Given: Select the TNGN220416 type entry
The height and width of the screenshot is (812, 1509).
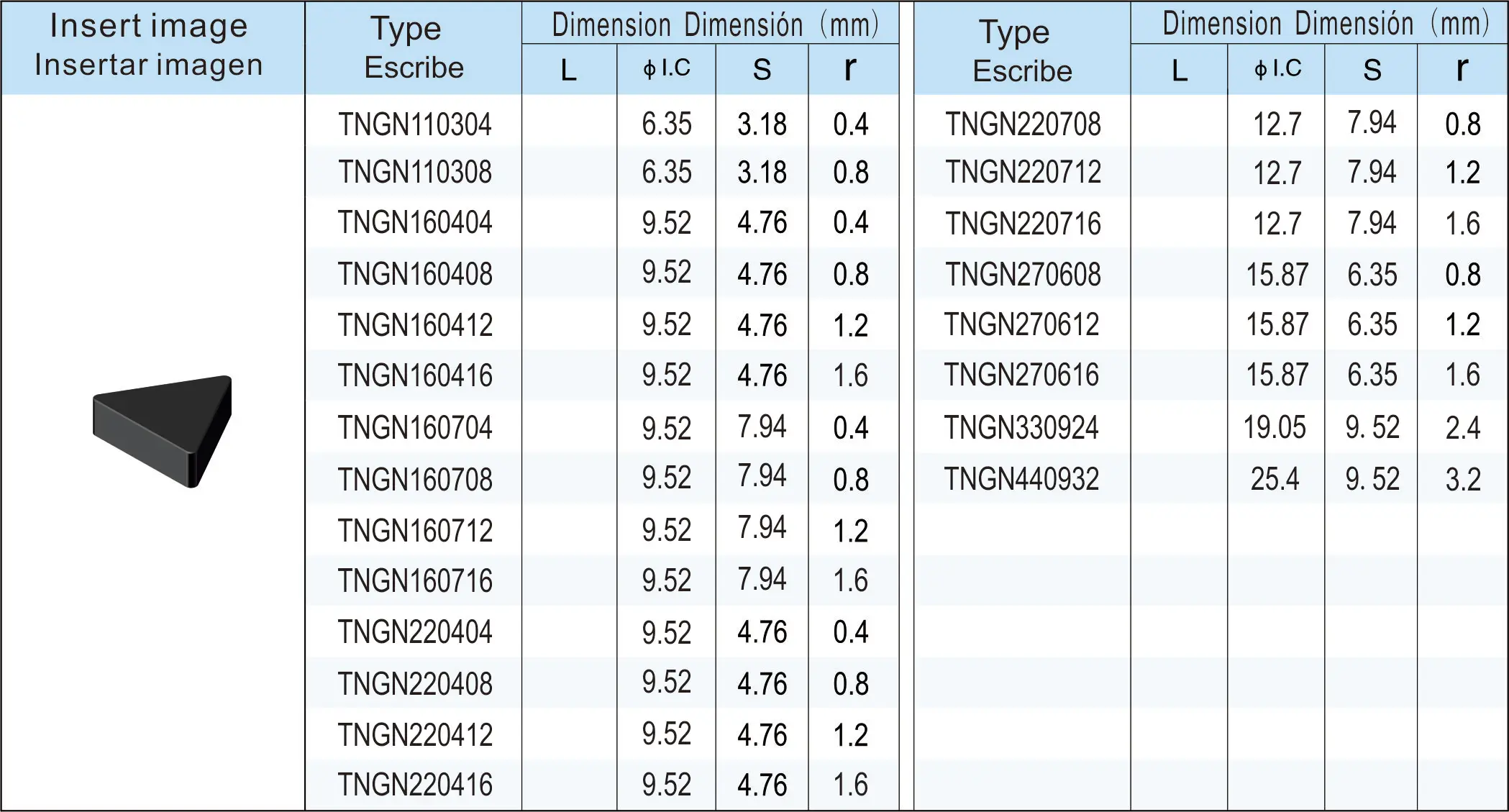Looking at the screenshot, I should 415,785.
